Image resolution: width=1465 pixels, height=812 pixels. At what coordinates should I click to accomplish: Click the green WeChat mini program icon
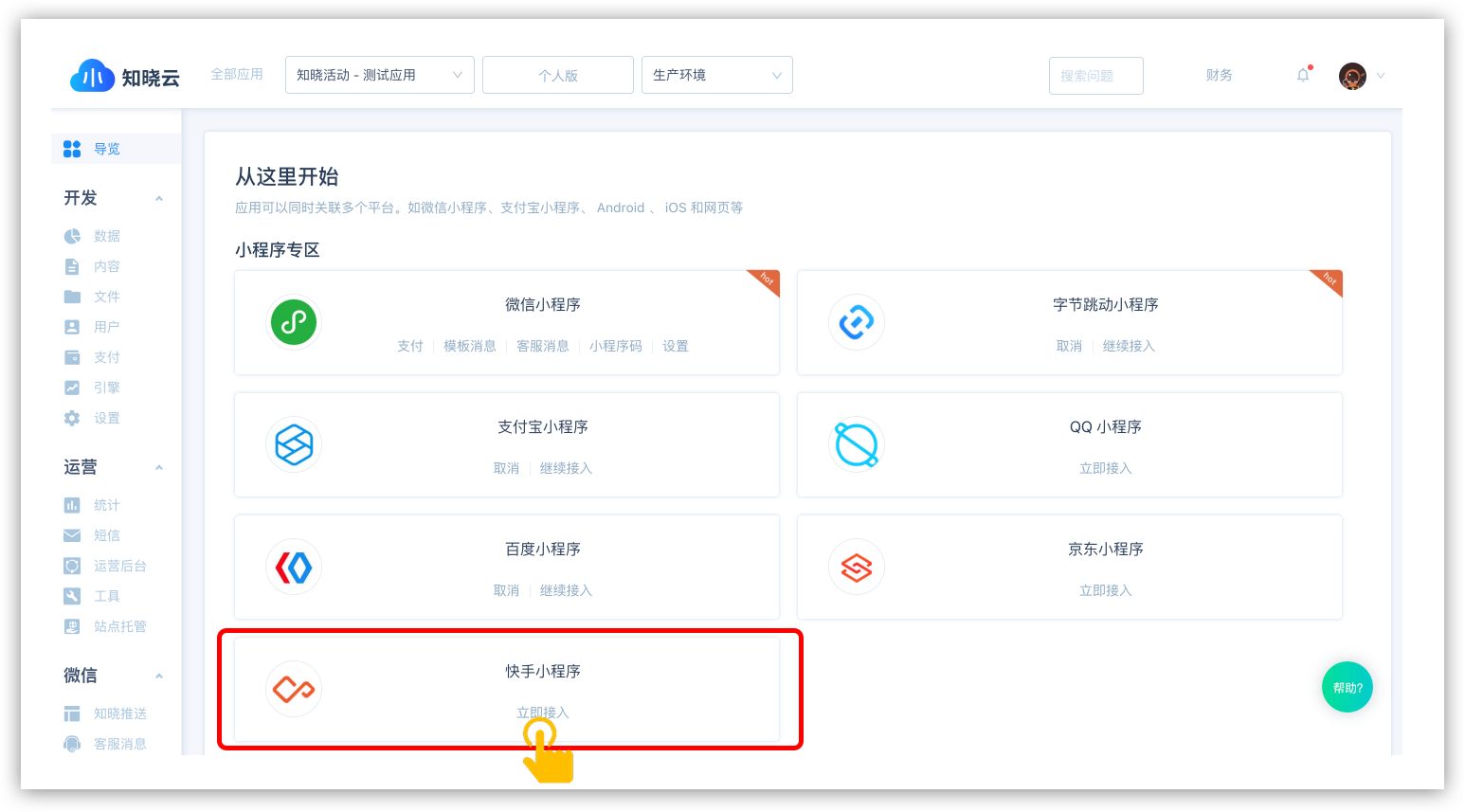coord(294,322)
